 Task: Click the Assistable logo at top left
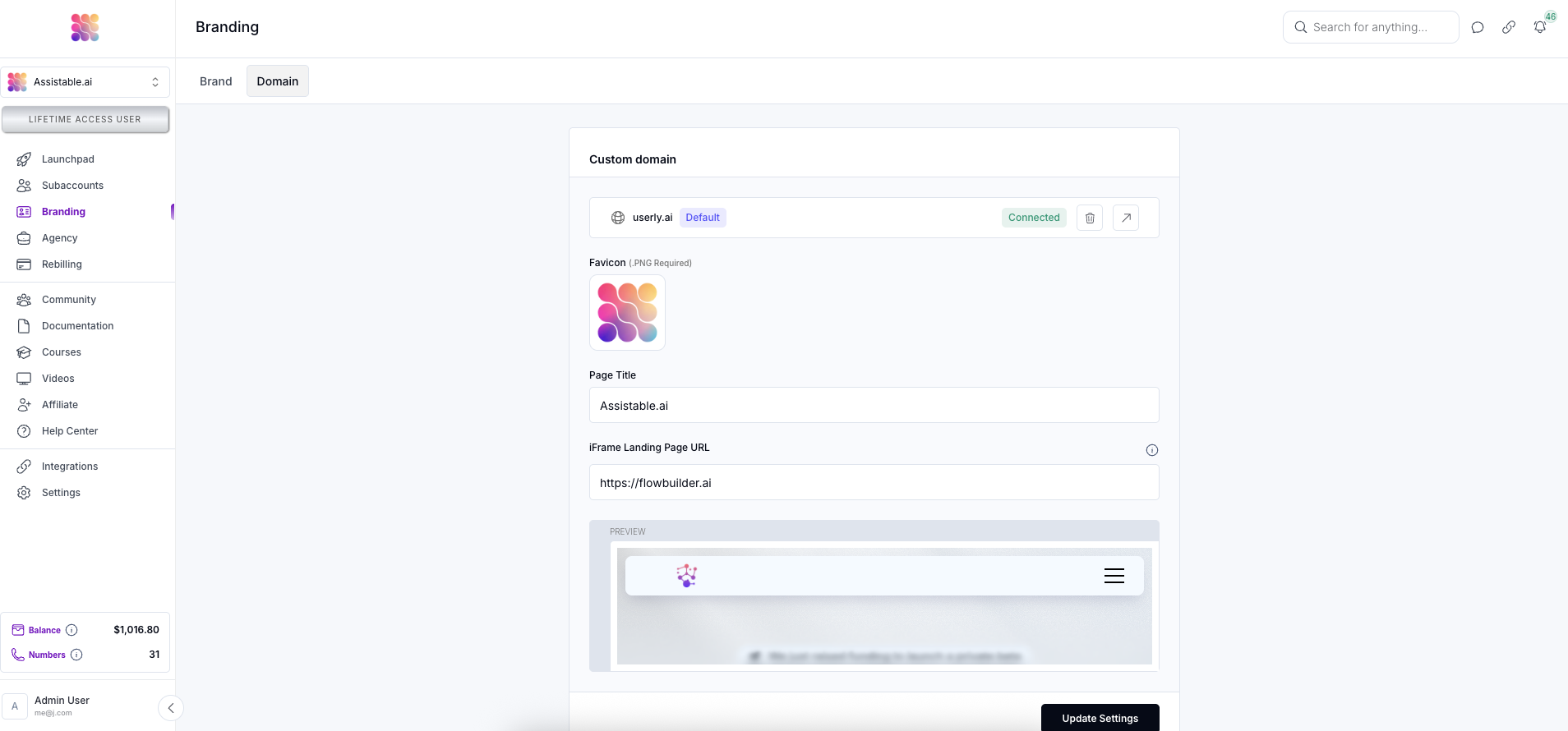point(85,27)
